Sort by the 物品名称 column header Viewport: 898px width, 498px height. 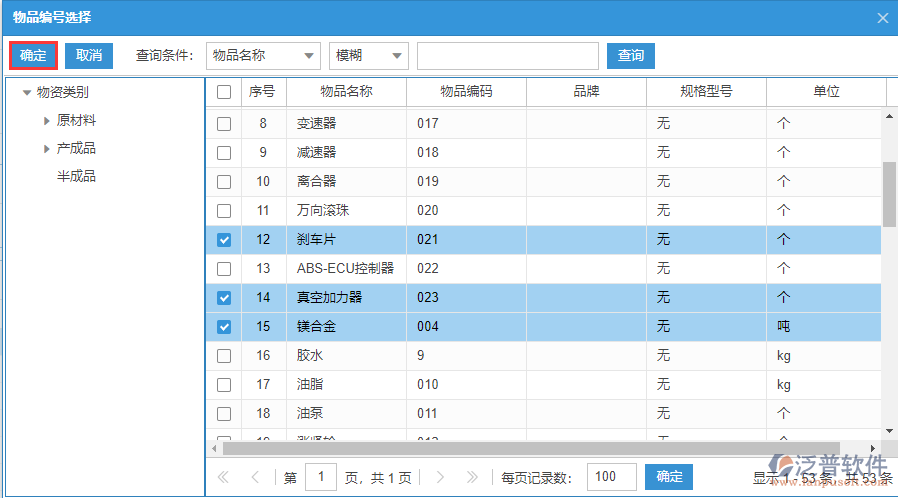(346, 92)
